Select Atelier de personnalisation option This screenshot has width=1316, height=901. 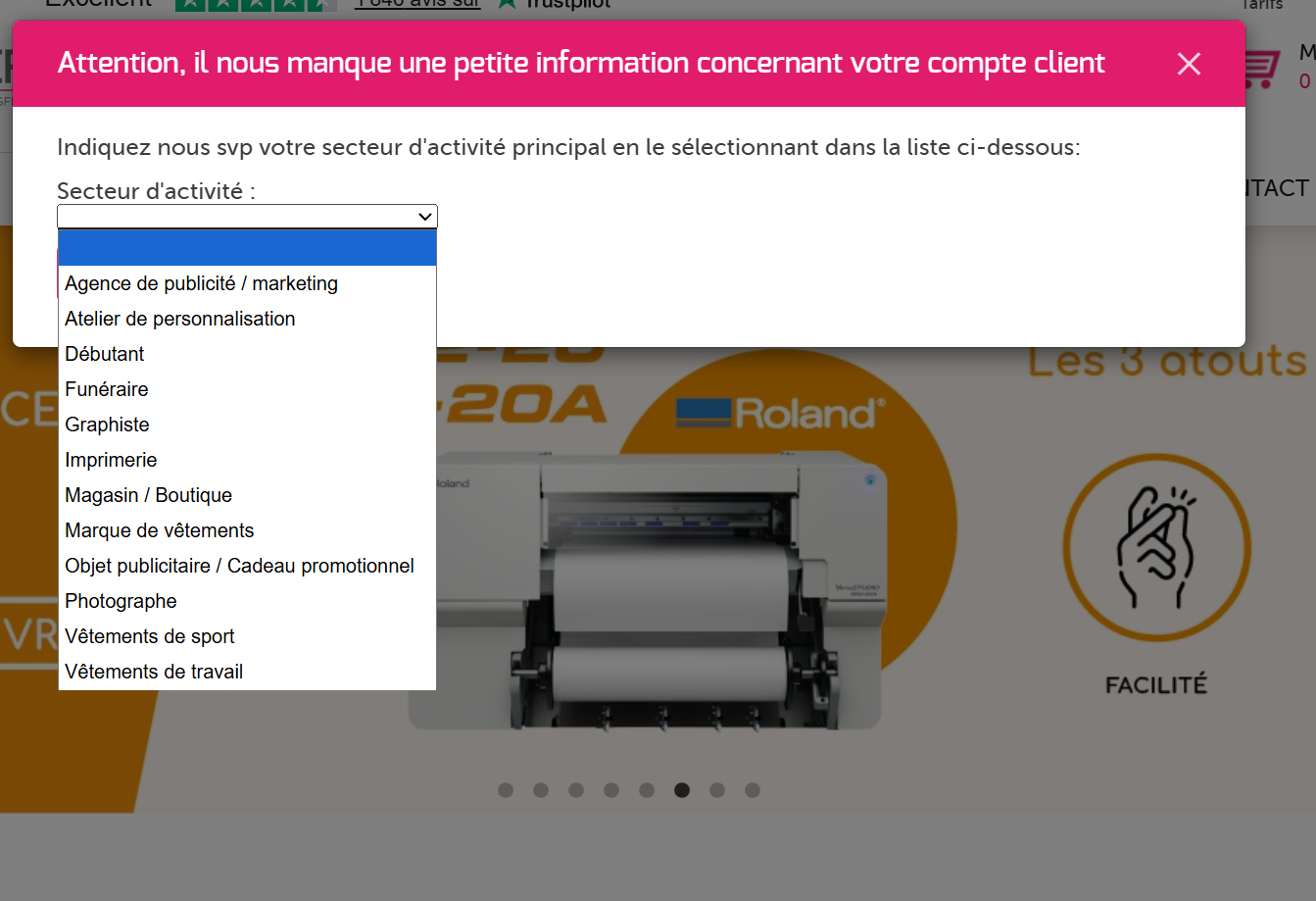pyautogui.click(x=179, y=319)
